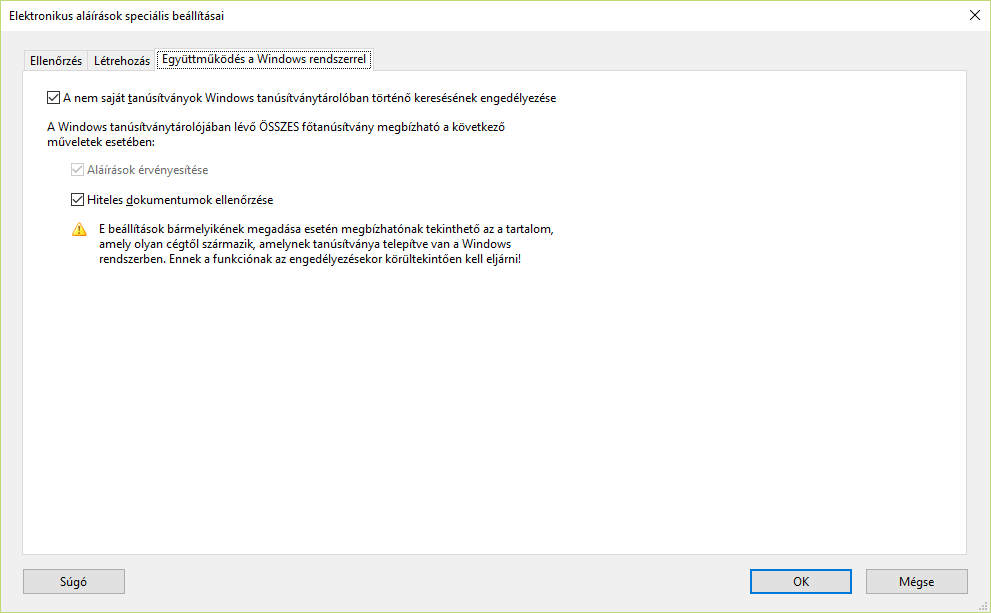Switch to the Ellenőrzés tab
This screenshot has height=613, width=991.
[57, 60]
